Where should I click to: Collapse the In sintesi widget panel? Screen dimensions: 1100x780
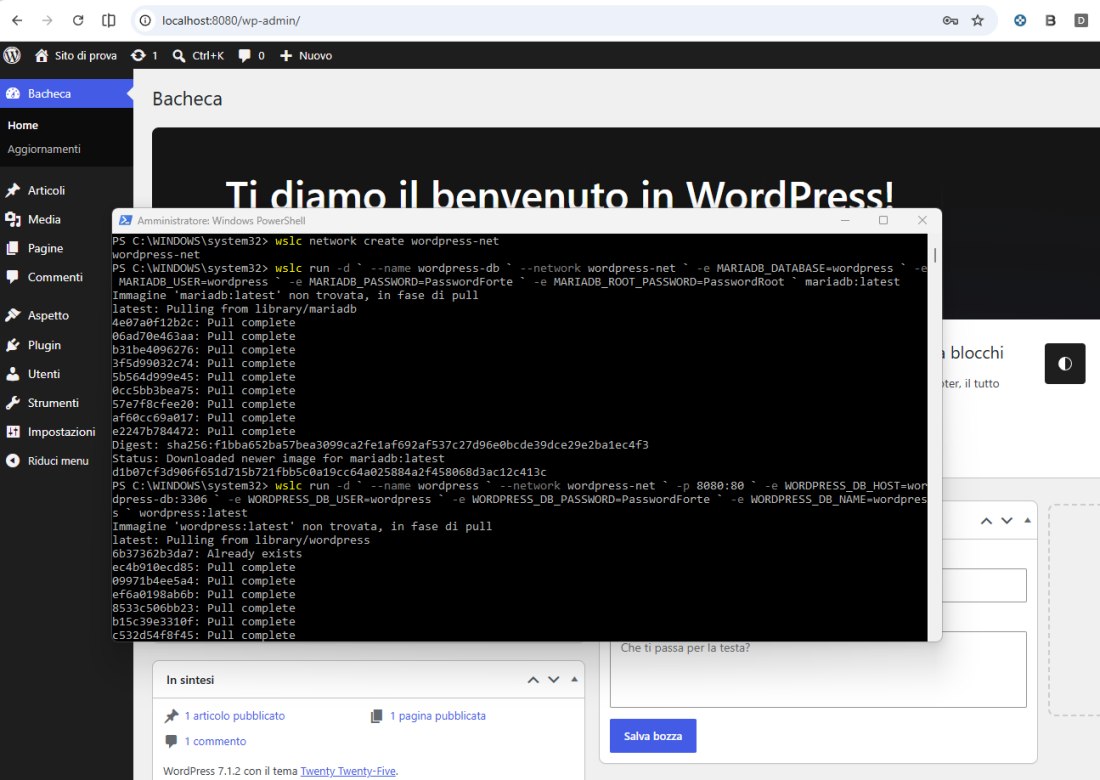click(574, 680)
